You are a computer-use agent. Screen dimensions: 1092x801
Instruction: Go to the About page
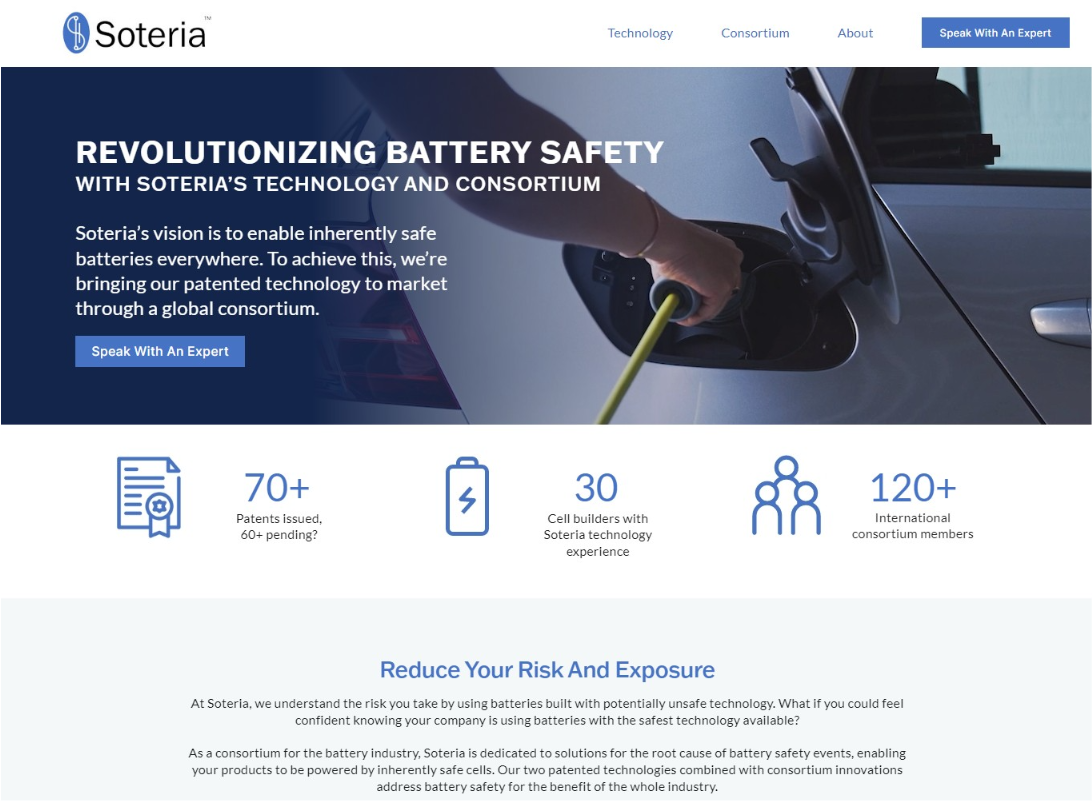pos(855,33)
